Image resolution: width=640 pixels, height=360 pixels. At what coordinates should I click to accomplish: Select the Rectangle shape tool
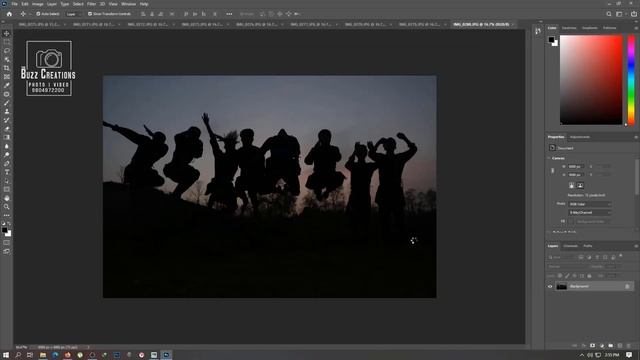(7, 189)
